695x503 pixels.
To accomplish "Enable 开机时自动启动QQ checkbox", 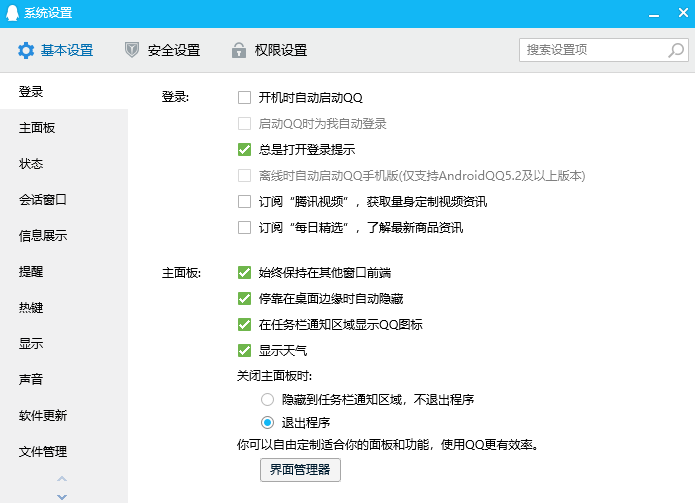I will click(x=244, y=97).
